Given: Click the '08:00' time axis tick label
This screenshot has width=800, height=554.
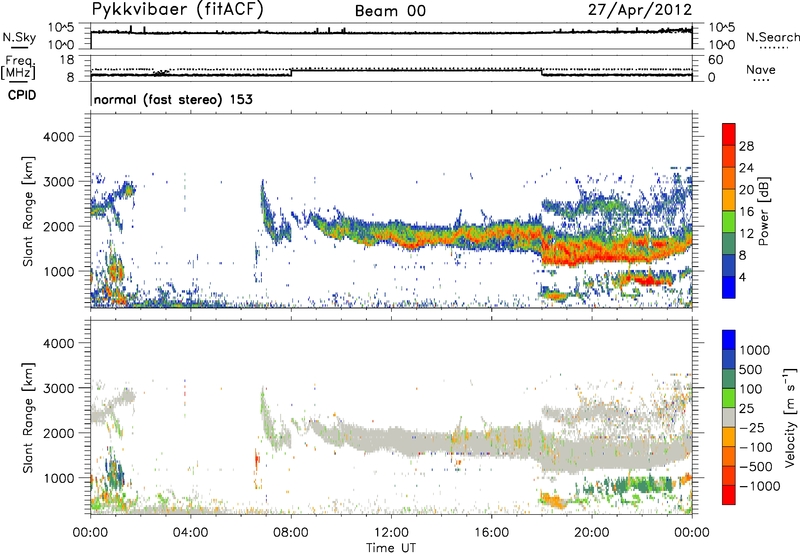Looking at the screenshot, I should pos(291,533).
